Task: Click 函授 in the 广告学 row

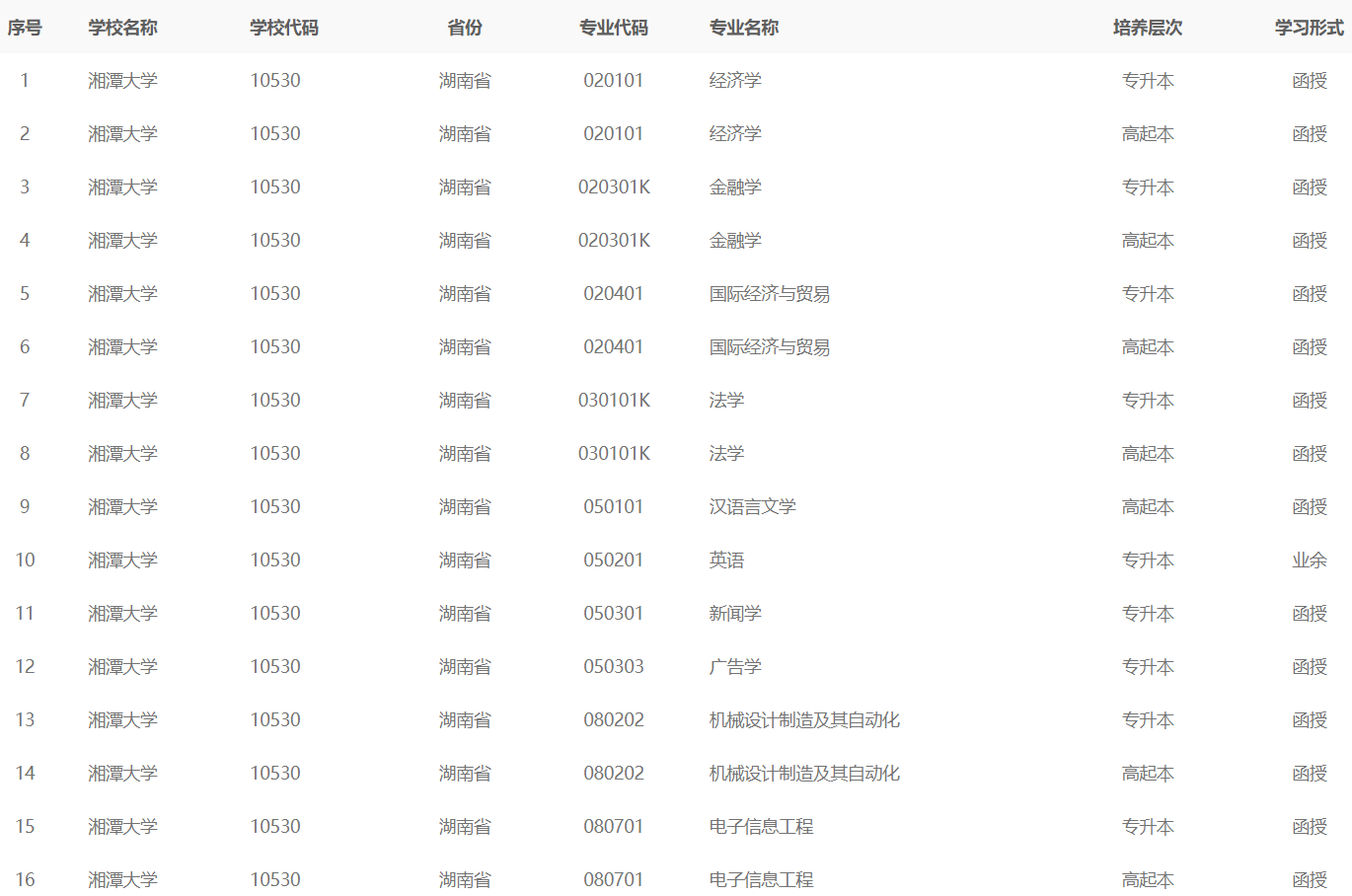Action: pos(1310,667)
